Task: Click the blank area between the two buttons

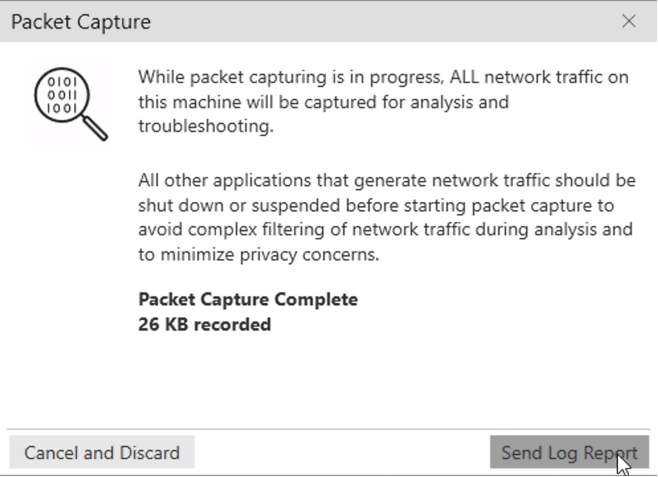Action: click(x=342, y=452)
